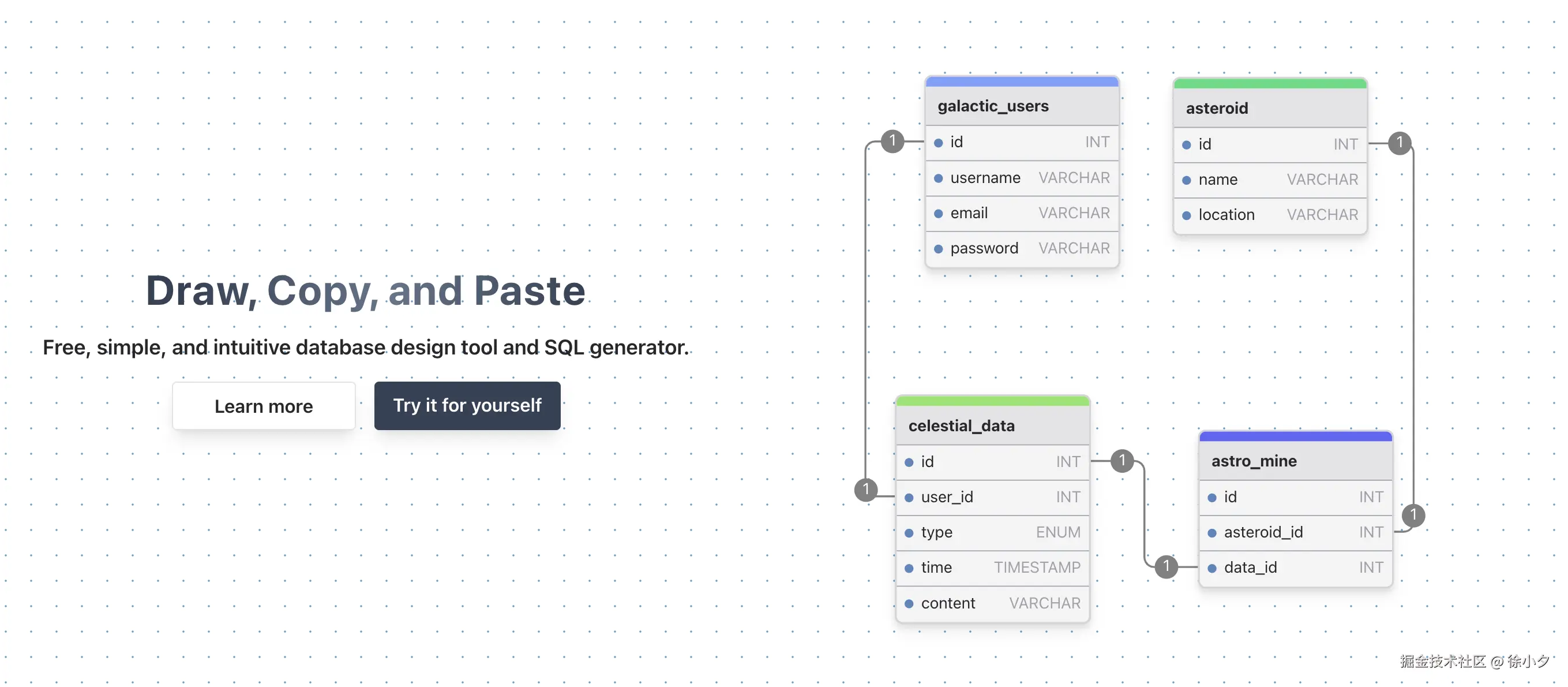Click the cardinality marker beside astro_mine data_id

(x=1166, y=567)
